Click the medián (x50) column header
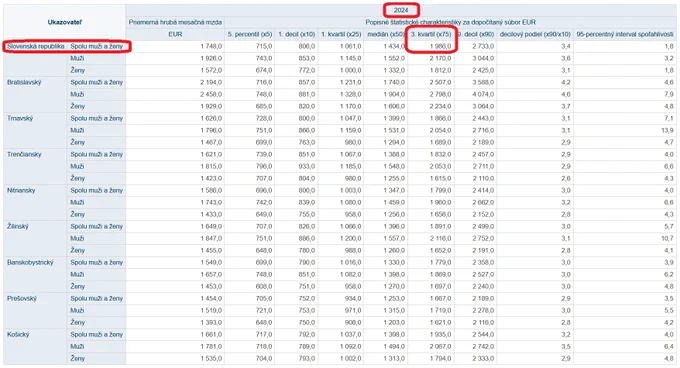Screen dimensions: 680x368 click(x=386, y=34)
